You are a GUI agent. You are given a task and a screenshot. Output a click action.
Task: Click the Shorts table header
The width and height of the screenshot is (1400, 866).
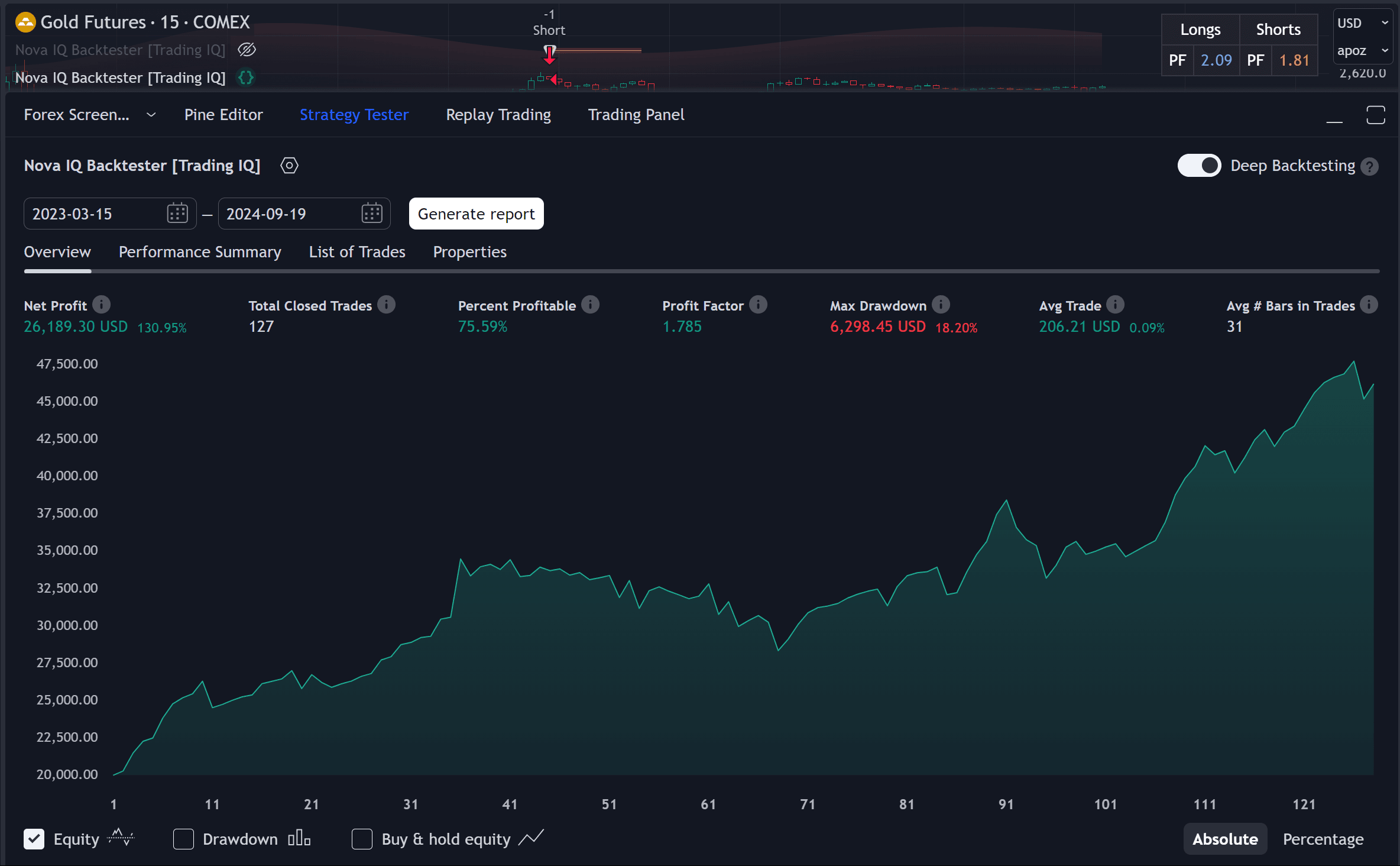click(1278, 30)
